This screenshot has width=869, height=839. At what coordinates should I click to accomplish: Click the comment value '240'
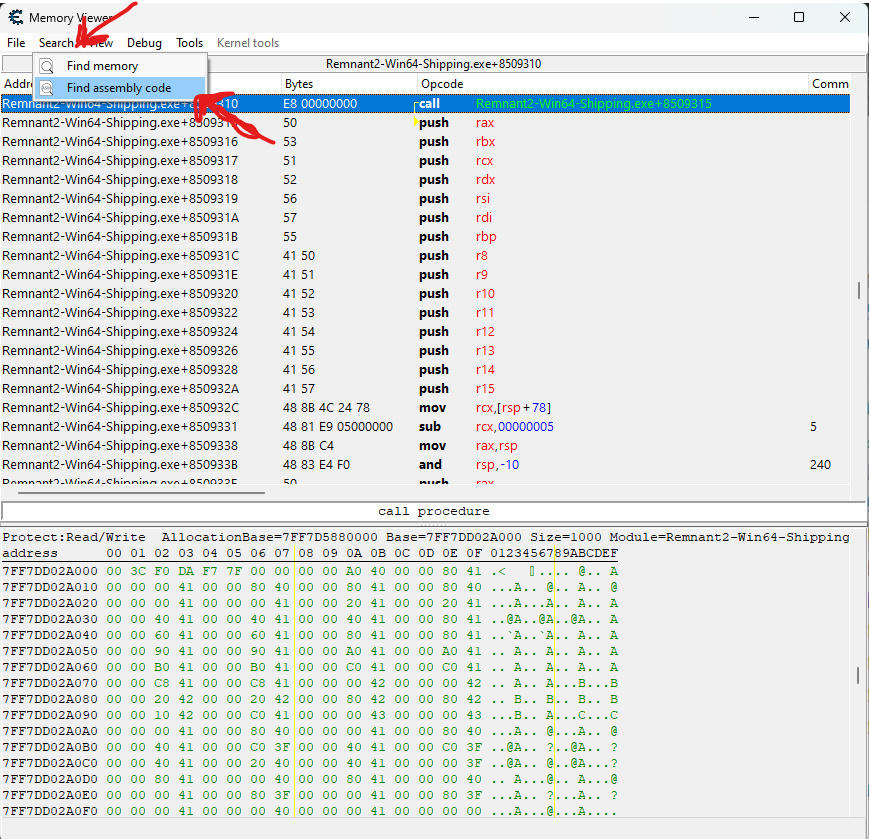click(820, 464)
